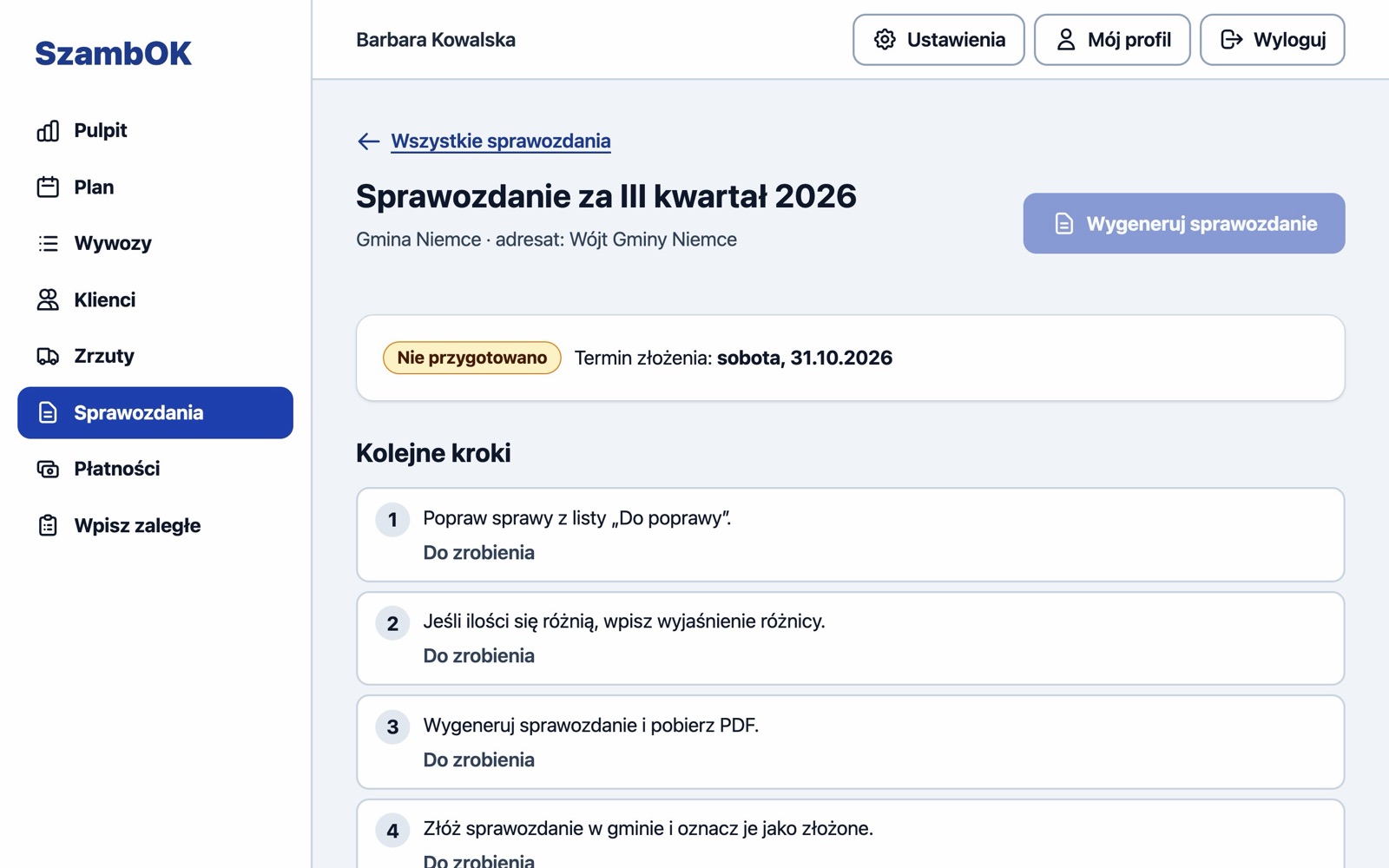This screenshot has width=1389, height=868.
Task: Click the Płatności payment icon
Action: [x=48, y=470]
